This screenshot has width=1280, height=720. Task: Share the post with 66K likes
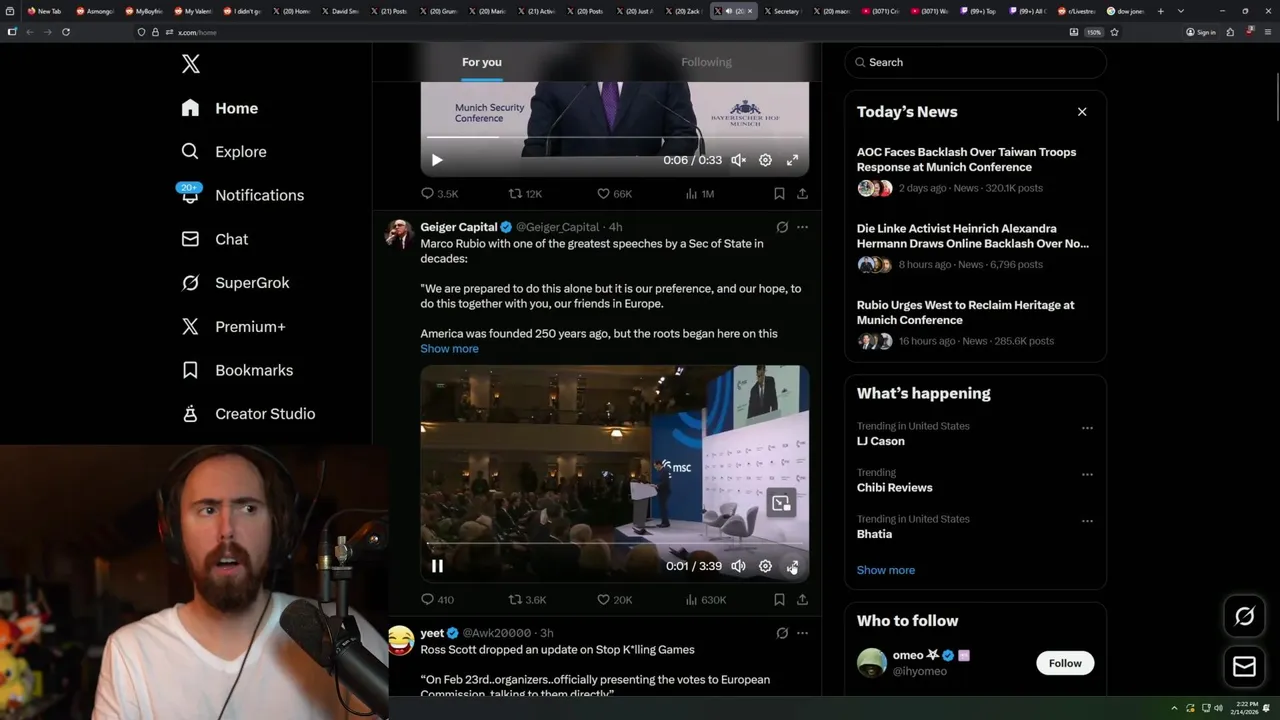[x=802, y=194]
